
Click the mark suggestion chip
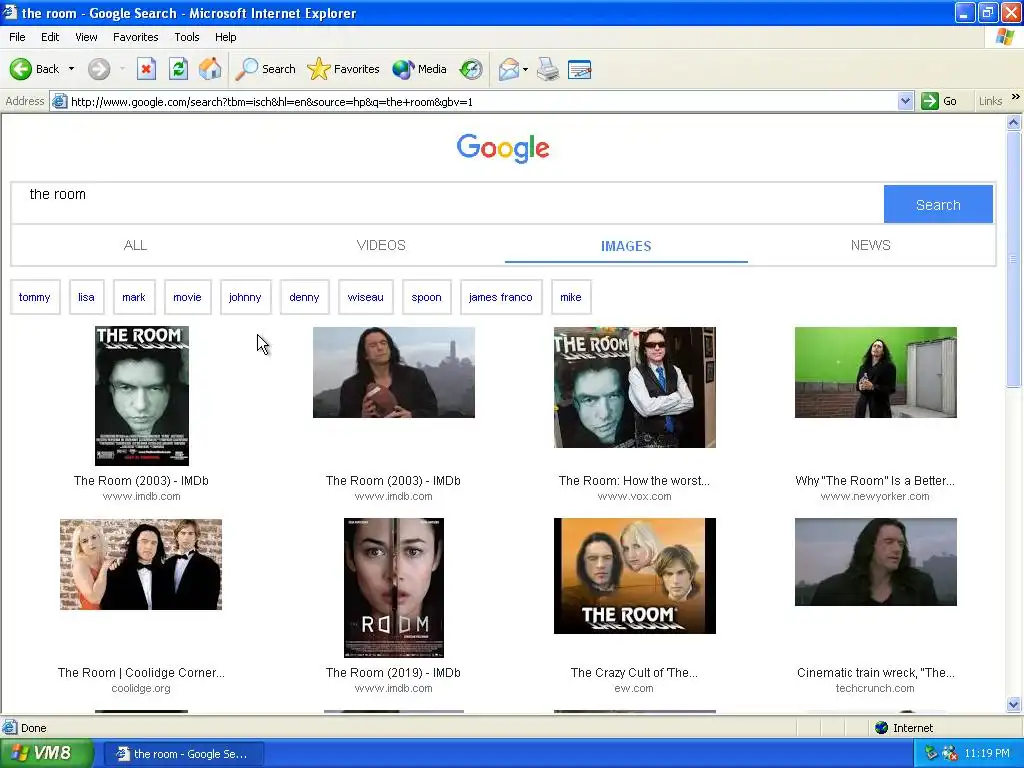click(x=134, y=297)
